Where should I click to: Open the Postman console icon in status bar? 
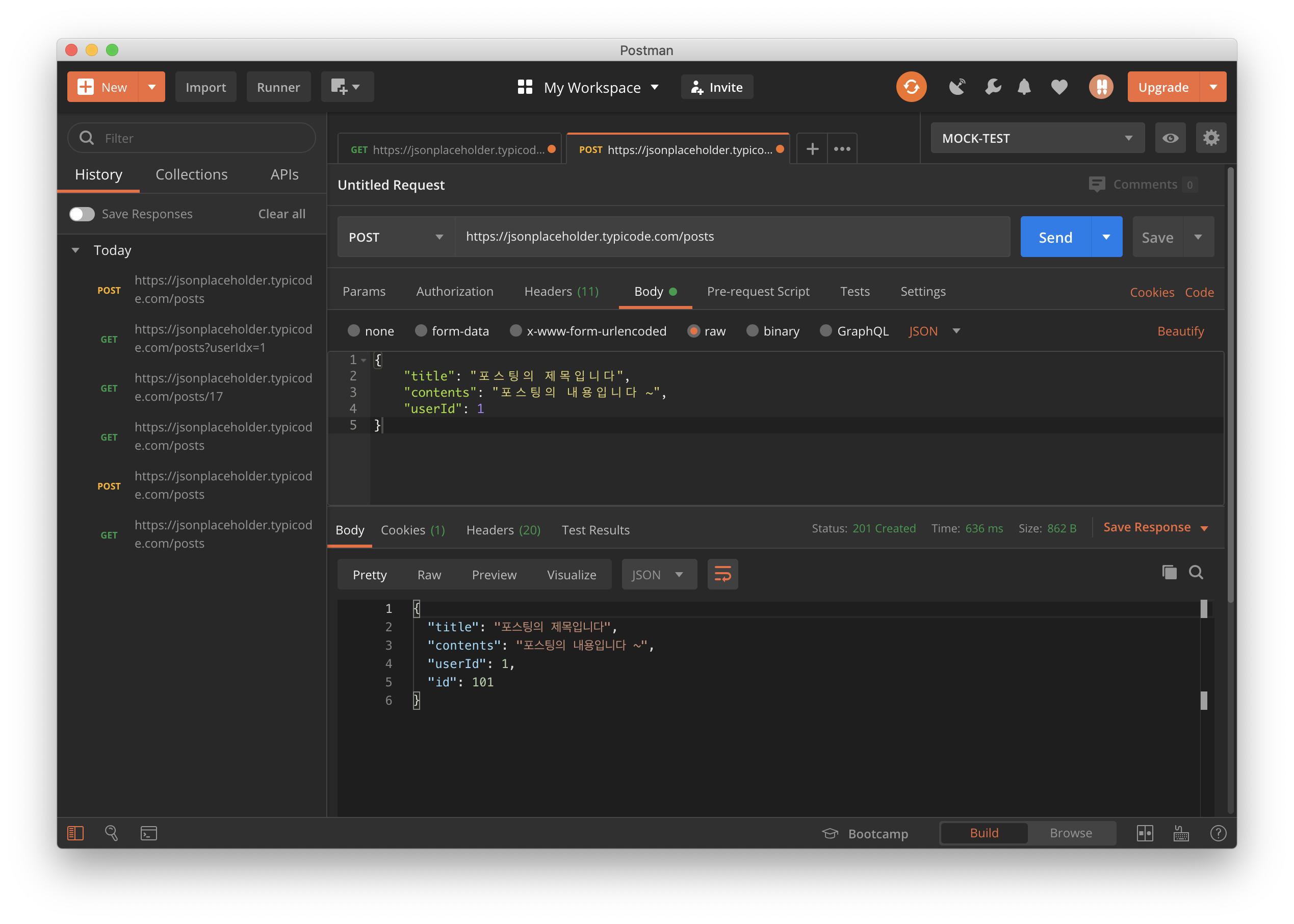pyautogui.click(x=148, y=834)
